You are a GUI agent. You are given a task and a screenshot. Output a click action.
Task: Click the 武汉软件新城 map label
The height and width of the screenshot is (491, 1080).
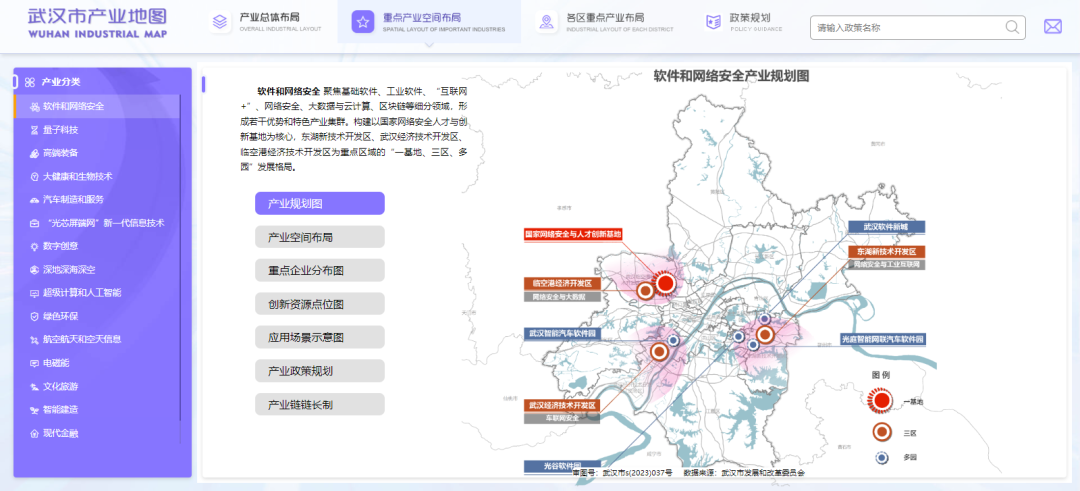coord(886,227)
